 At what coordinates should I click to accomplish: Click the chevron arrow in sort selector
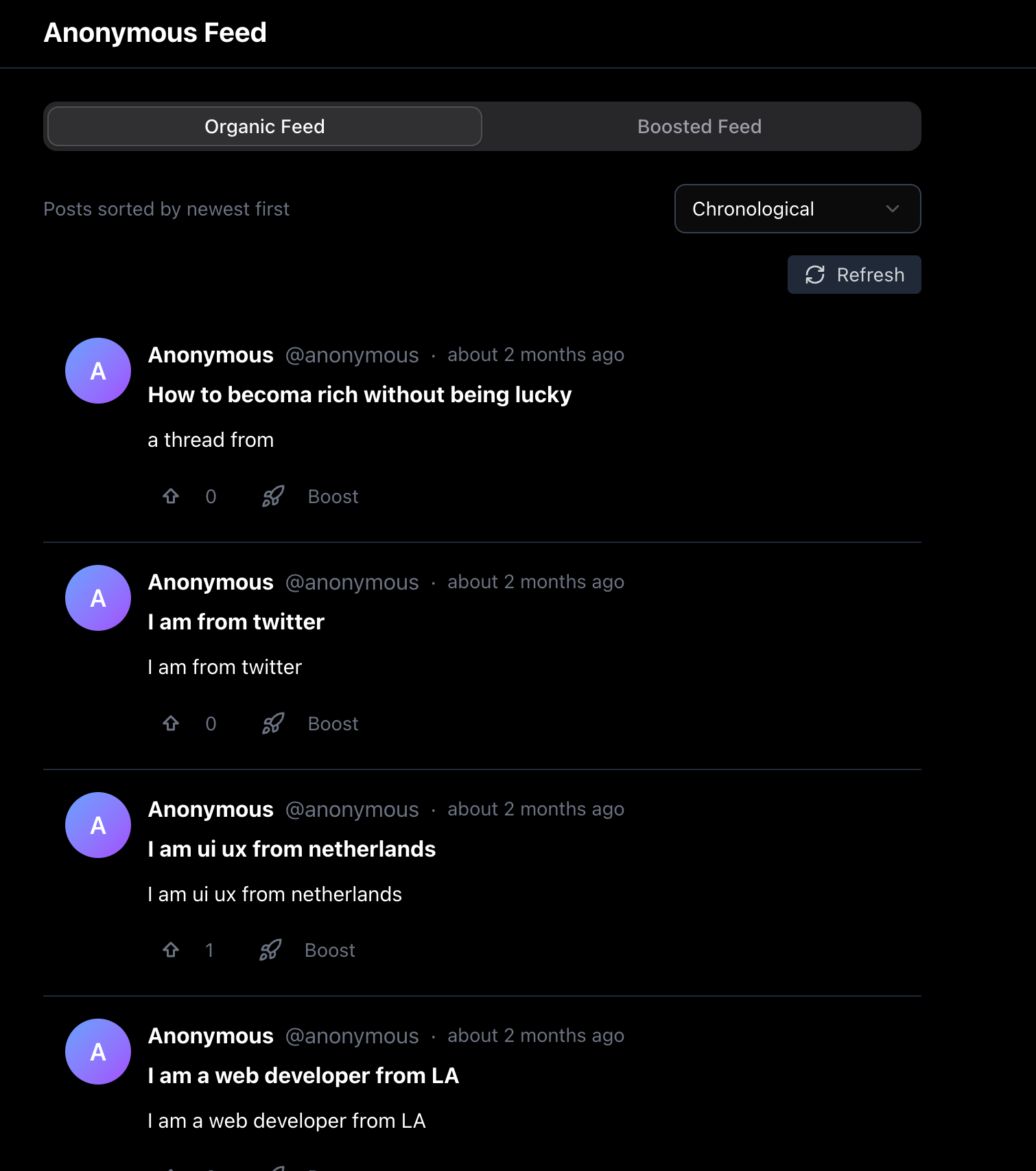[x=892, y=209]
